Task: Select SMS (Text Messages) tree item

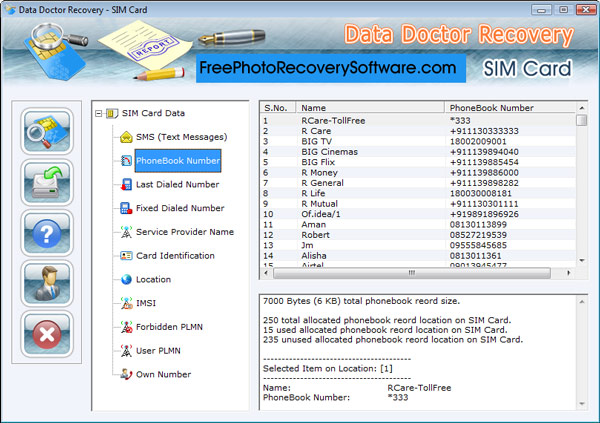Action: click(181, 137)
